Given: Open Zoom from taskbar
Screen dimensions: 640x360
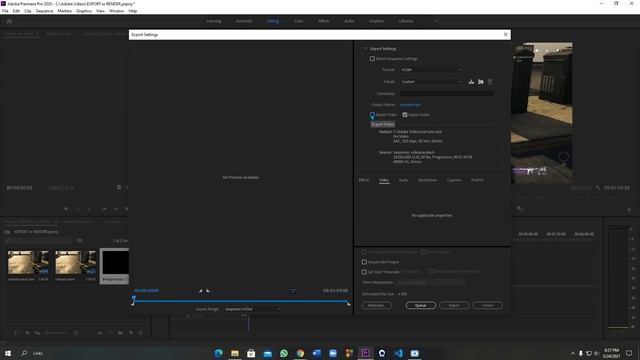Looking at the screenshot, I should tap(333, 353).
